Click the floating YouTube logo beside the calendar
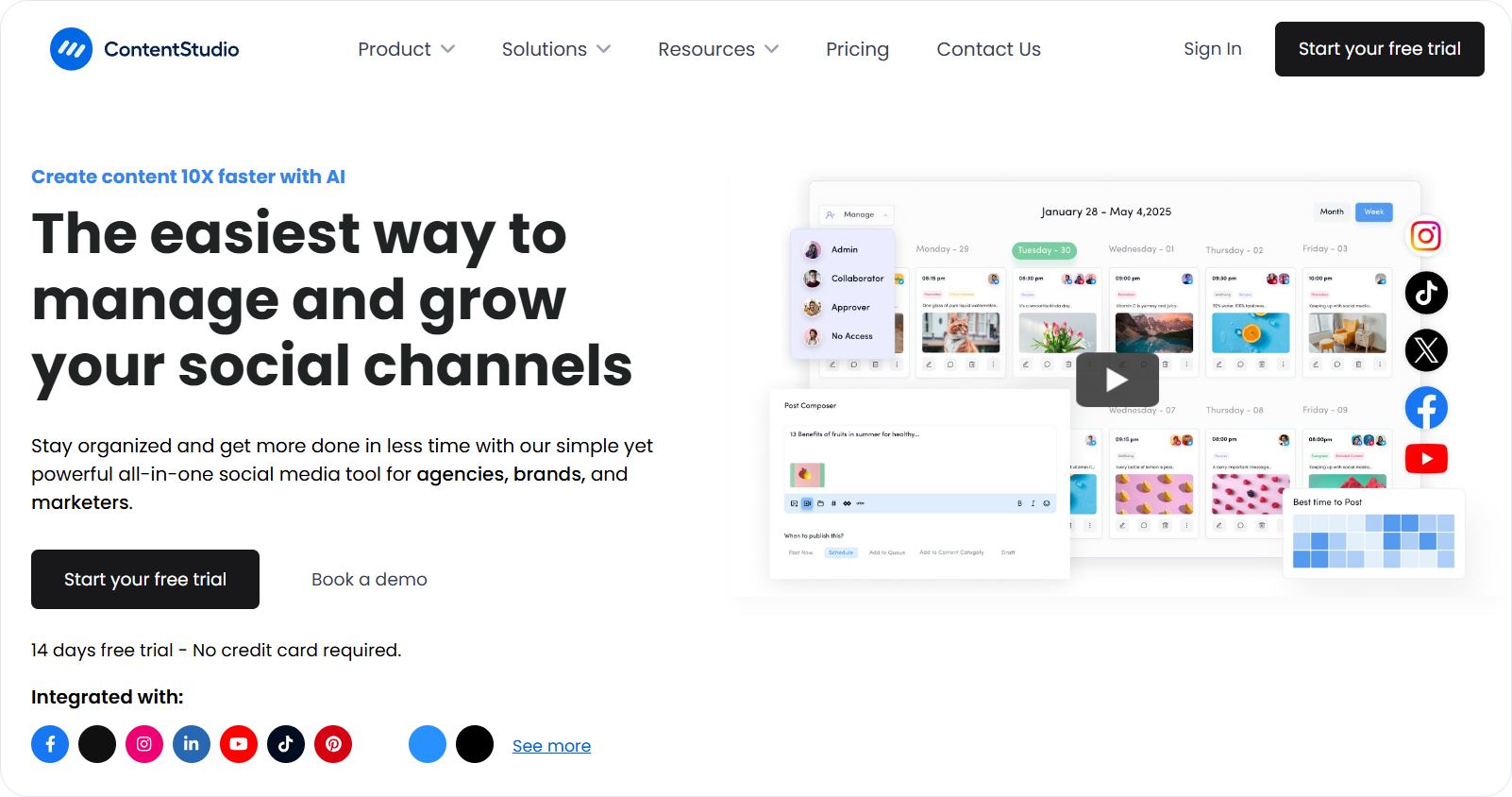The image size is (1512, 797). 1426,459
